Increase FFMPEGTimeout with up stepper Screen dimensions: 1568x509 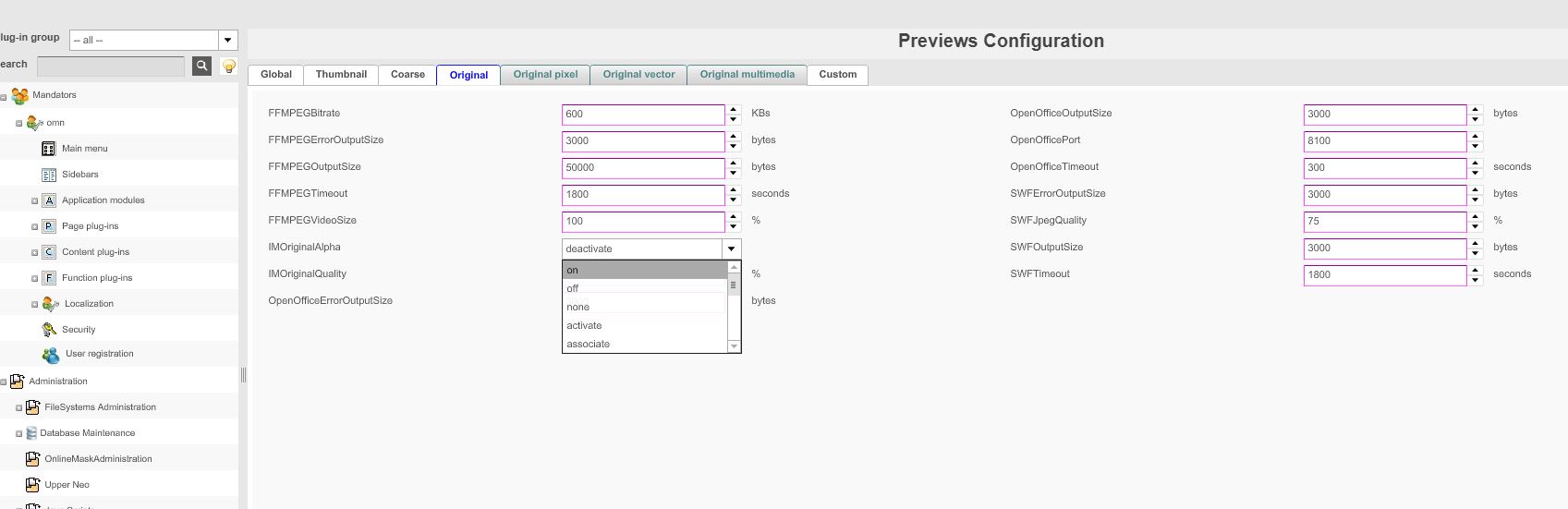coord(734,189)
